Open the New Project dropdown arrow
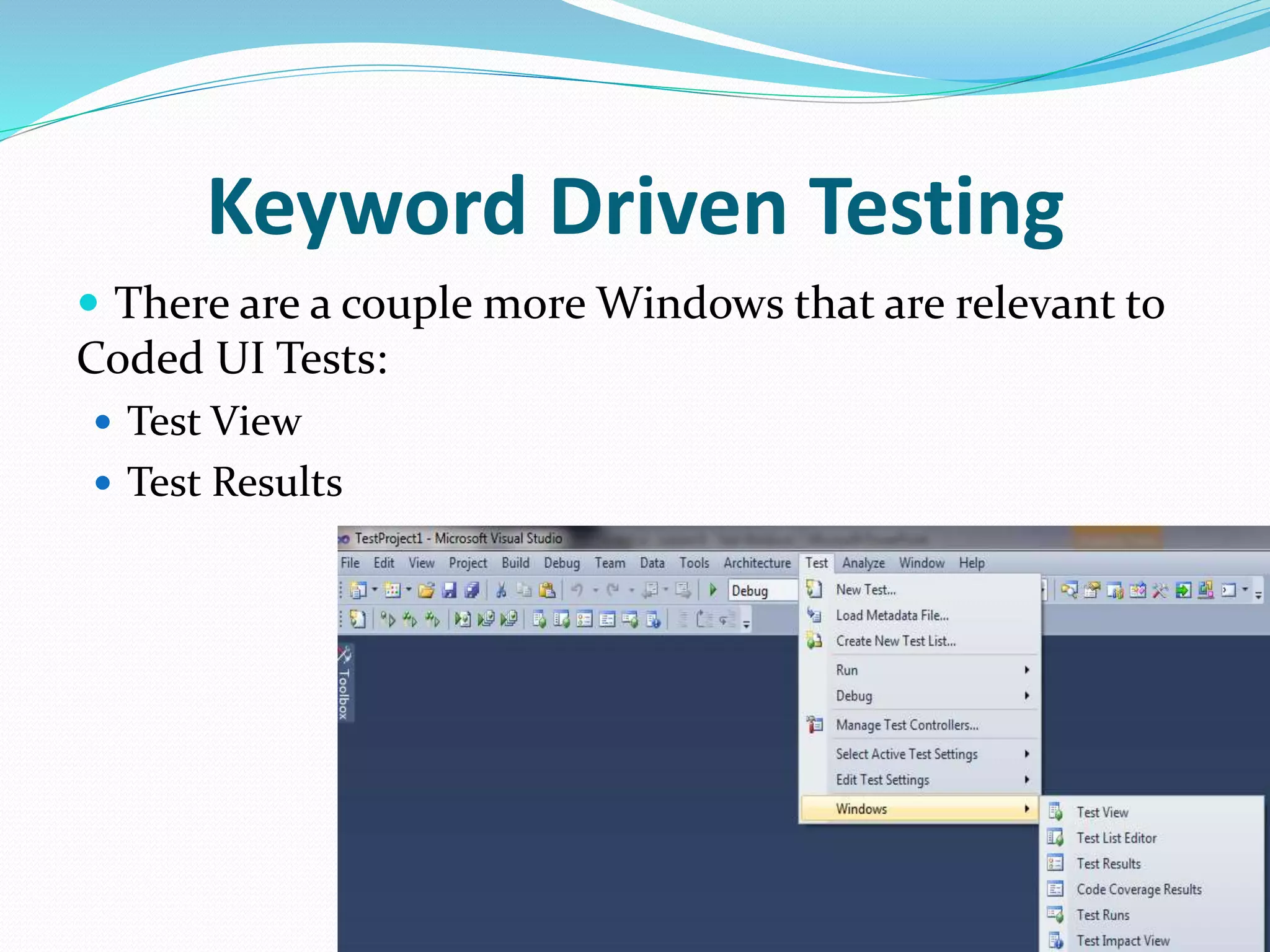 pyautogui.click(x=375, y=590)
